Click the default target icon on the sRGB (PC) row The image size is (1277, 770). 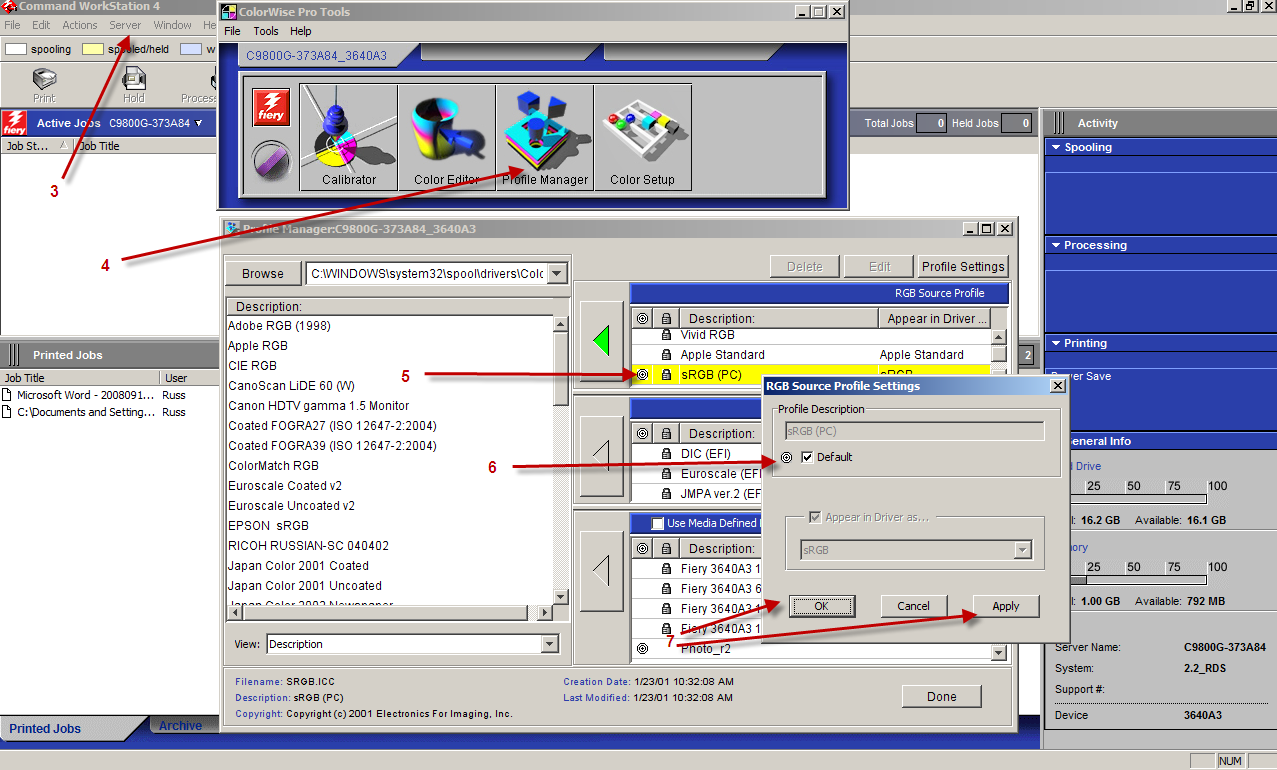coord(642,375)
